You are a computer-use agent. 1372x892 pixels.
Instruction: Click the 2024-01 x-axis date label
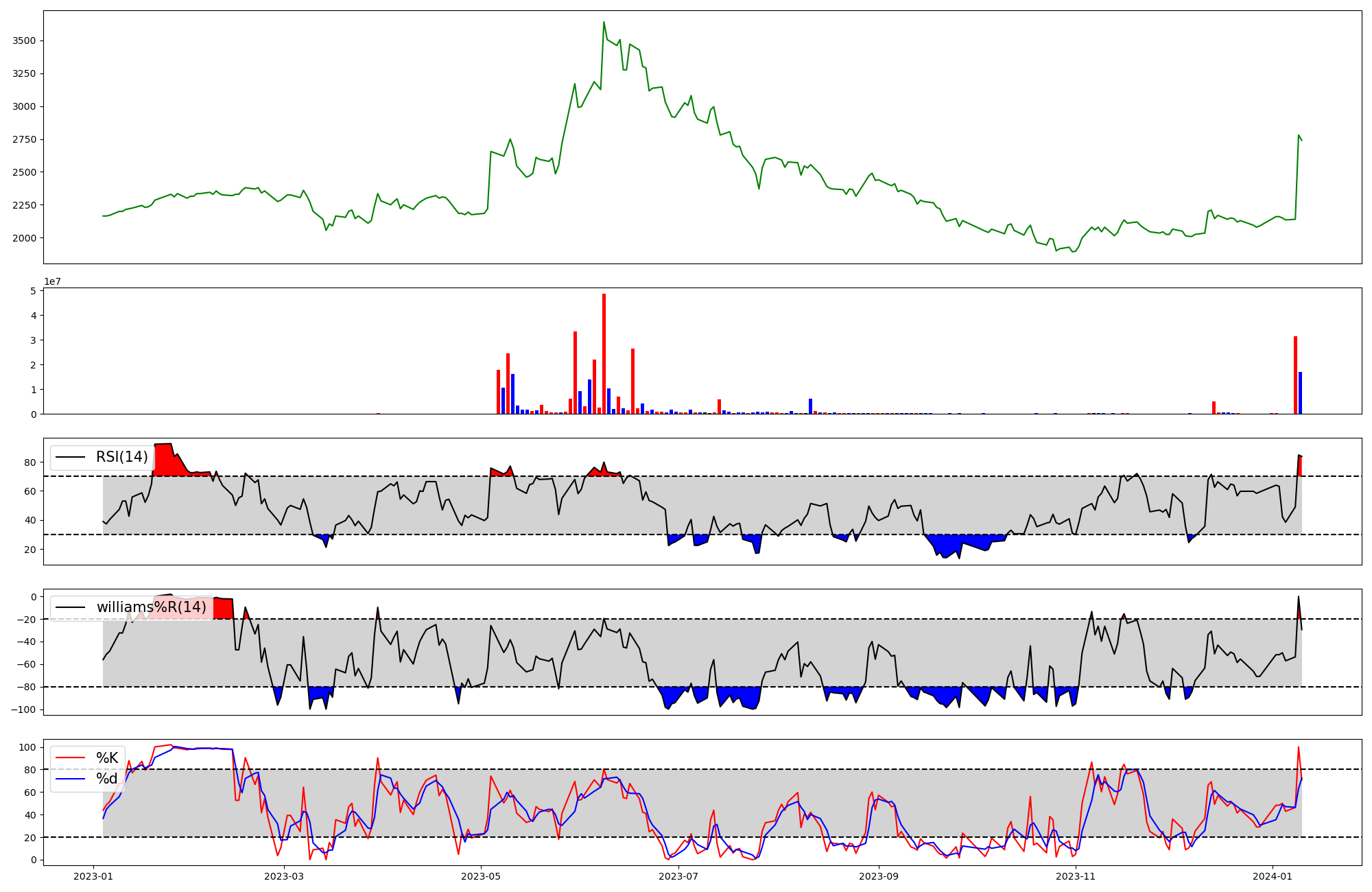click(1273, 876)
